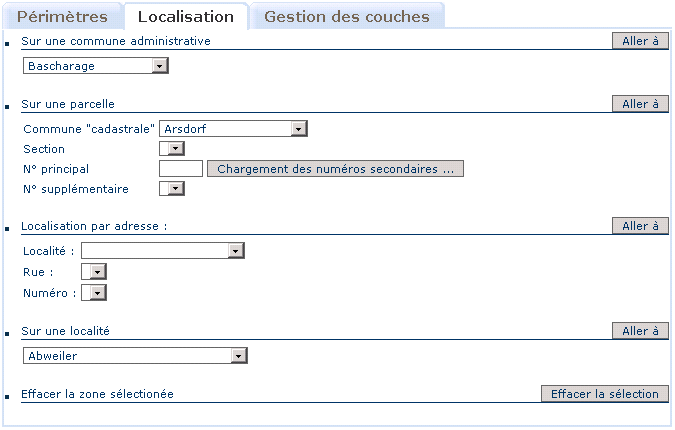This screenshot has height=430, width=675.
Task: Click Aller à for the parcelle section
Action: click(640, 103)
